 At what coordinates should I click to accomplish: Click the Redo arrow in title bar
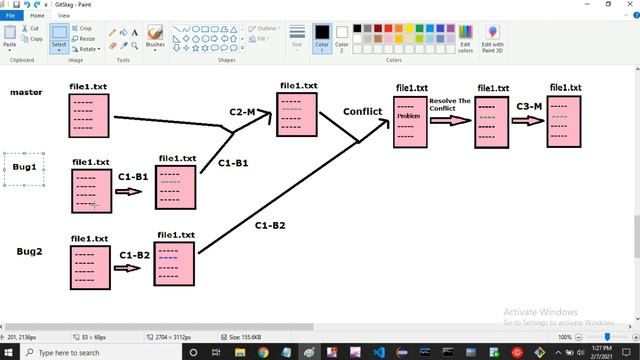click(37, 4)
